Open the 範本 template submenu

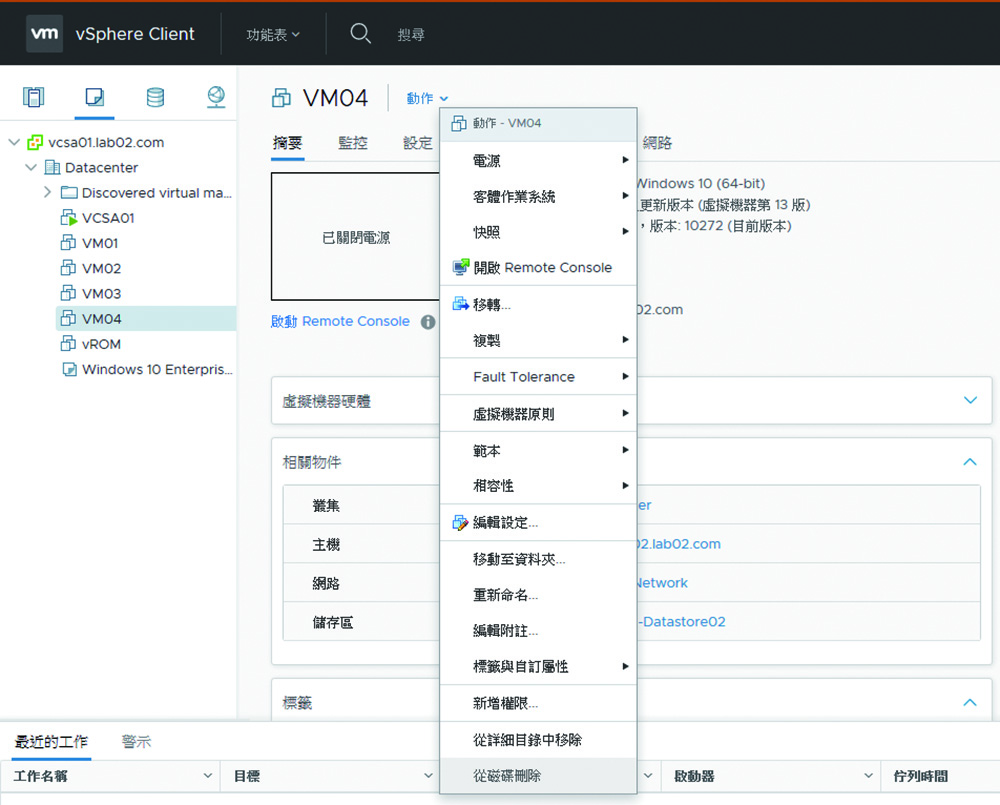coord(538,450)
